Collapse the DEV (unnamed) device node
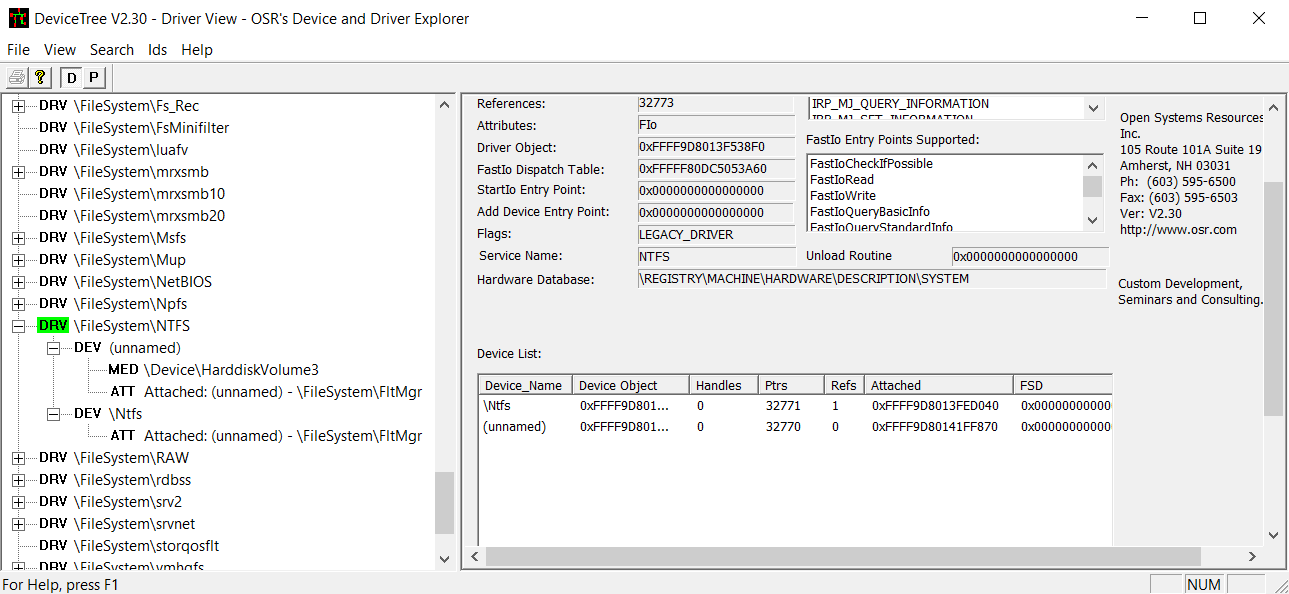 [x=53, y=348]
